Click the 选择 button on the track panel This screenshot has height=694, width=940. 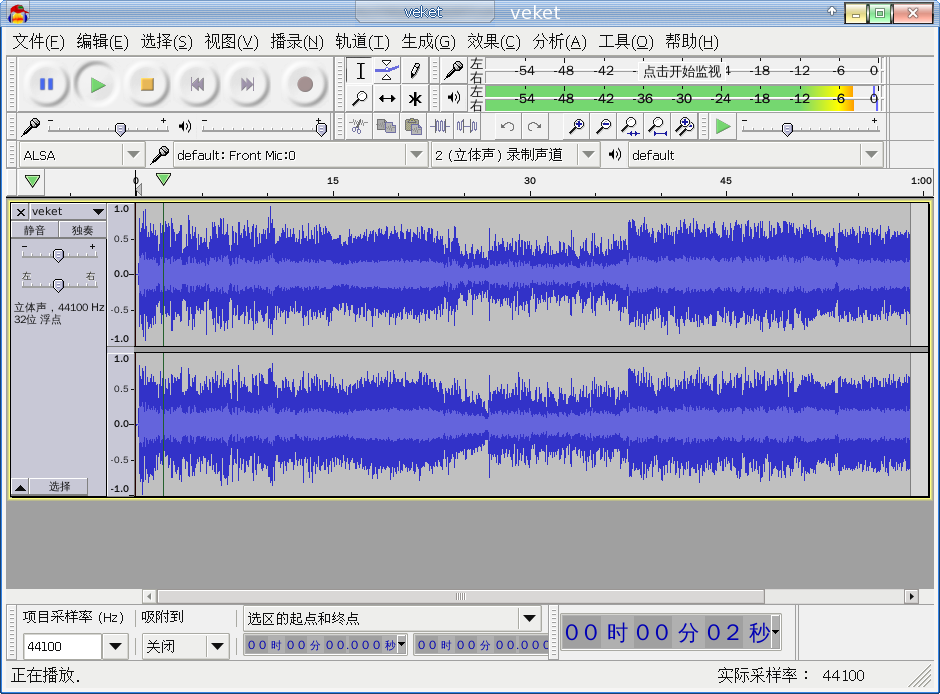point(59,487)
